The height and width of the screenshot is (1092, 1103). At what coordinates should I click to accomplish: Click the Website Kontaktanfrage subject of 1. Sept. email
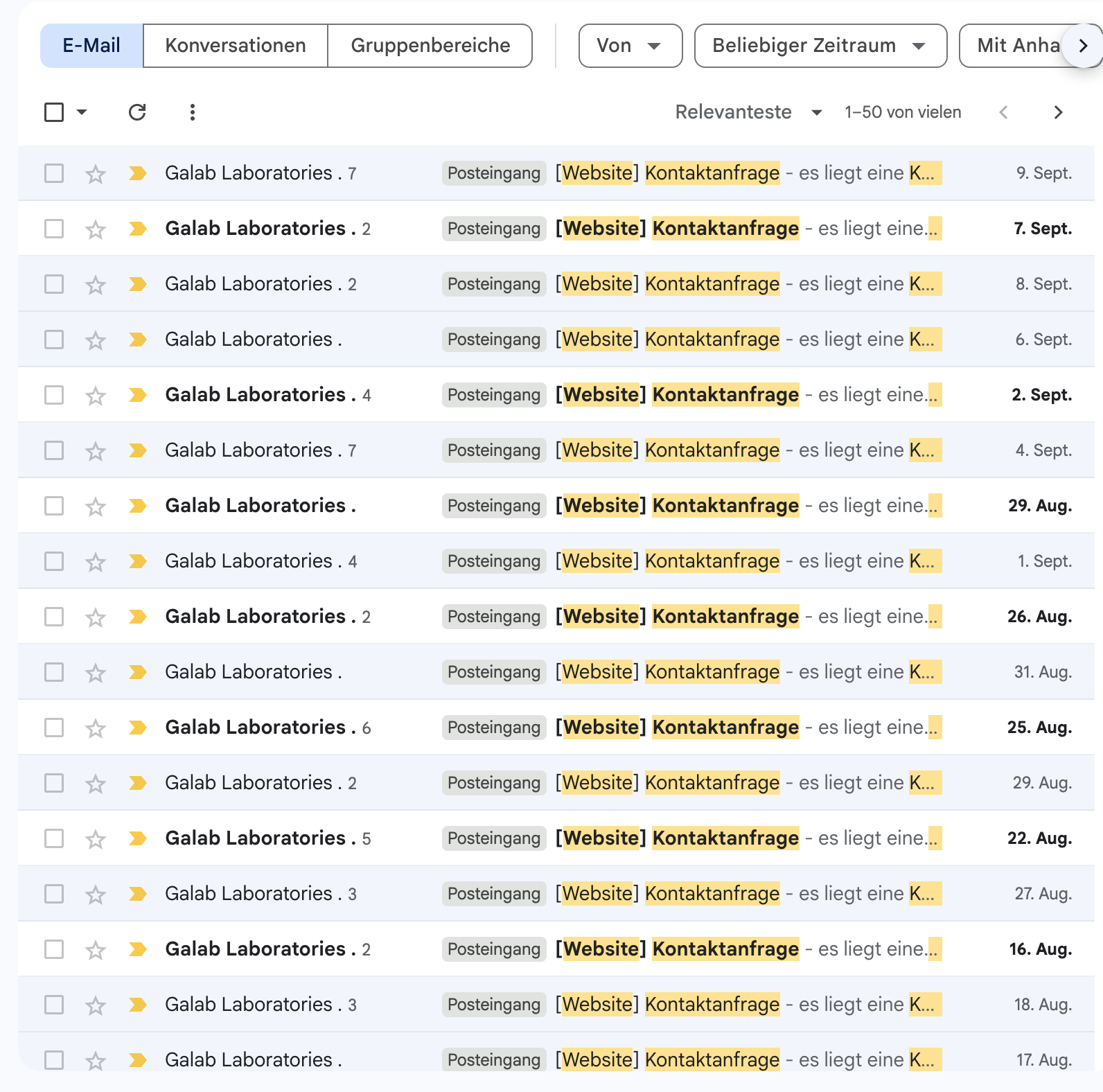click(x=668, y=561)
